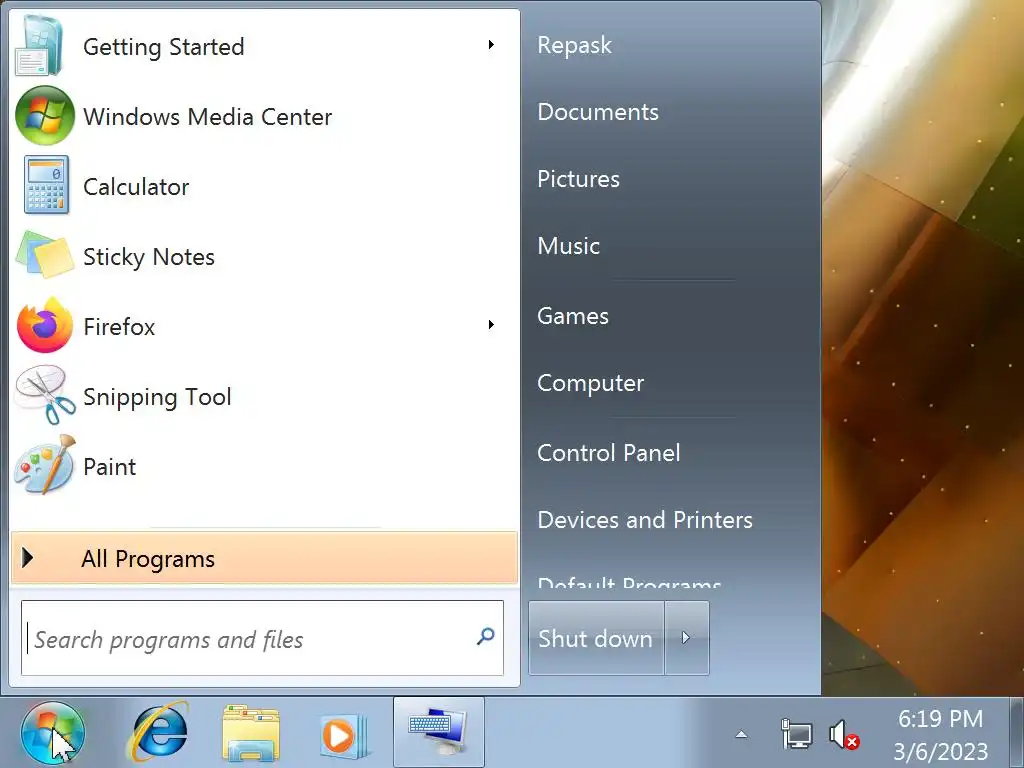Click the Sticky Notes label
This screenshot has width=1024, height=768.
149,257
